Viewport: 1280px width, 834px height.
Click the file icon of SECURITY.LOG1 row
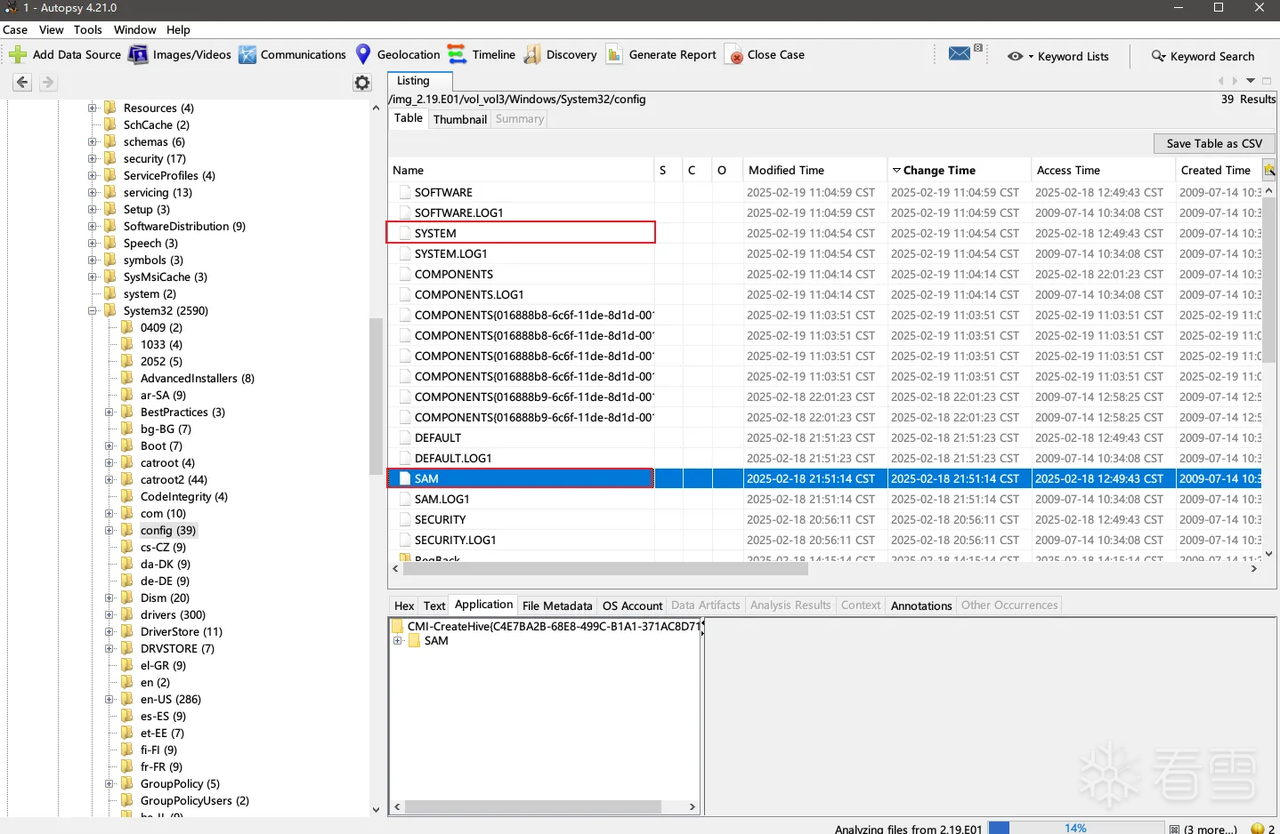coord(405,540)
